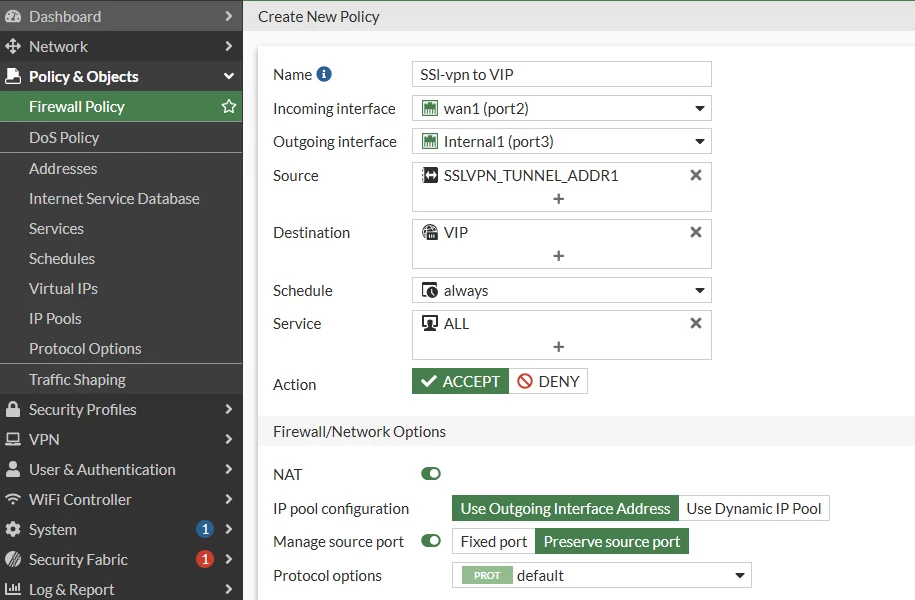
Task: Add another Destination entry with plus
Action: coord(558,256)
